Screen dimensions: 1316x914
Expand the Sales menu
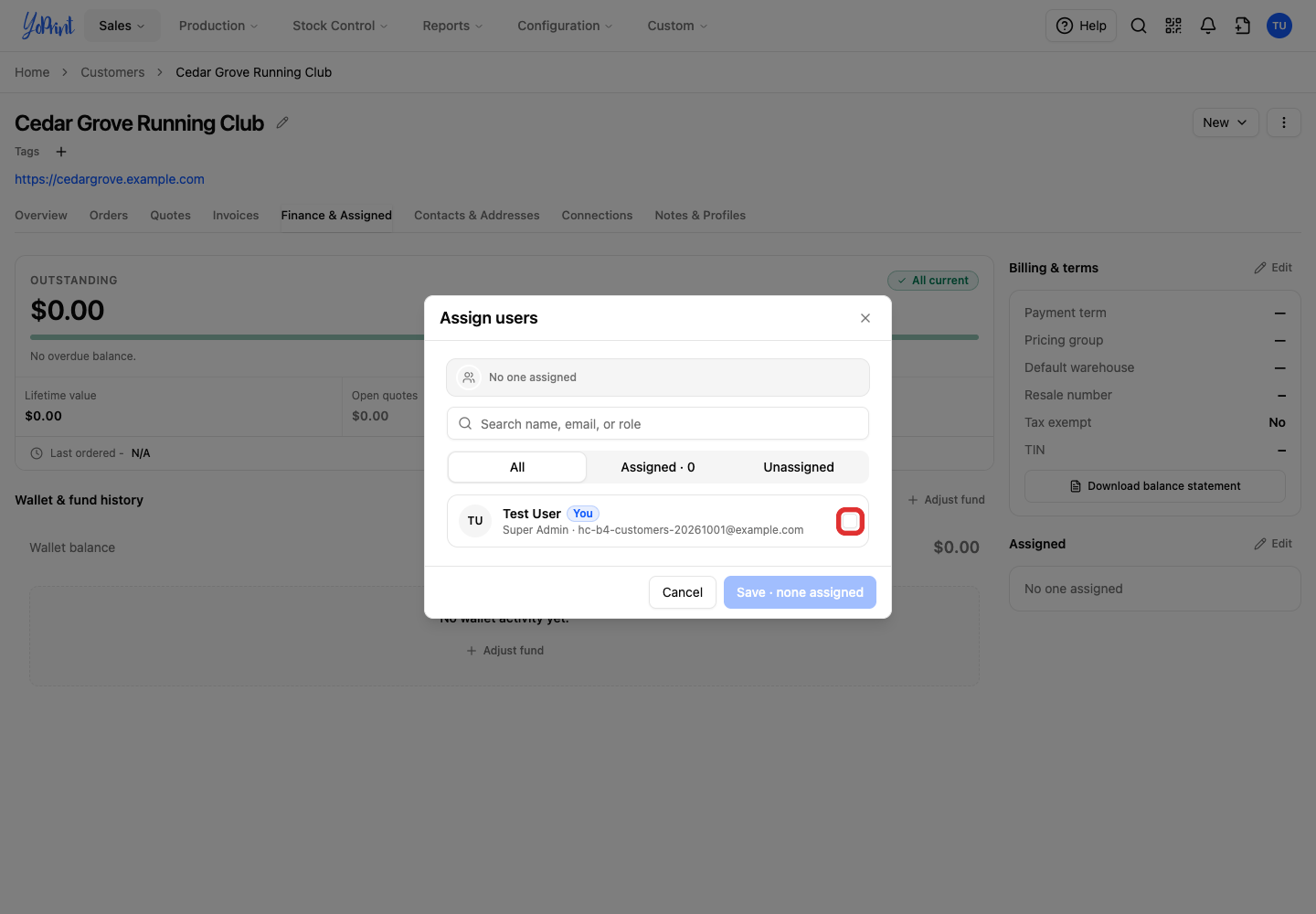122,26
